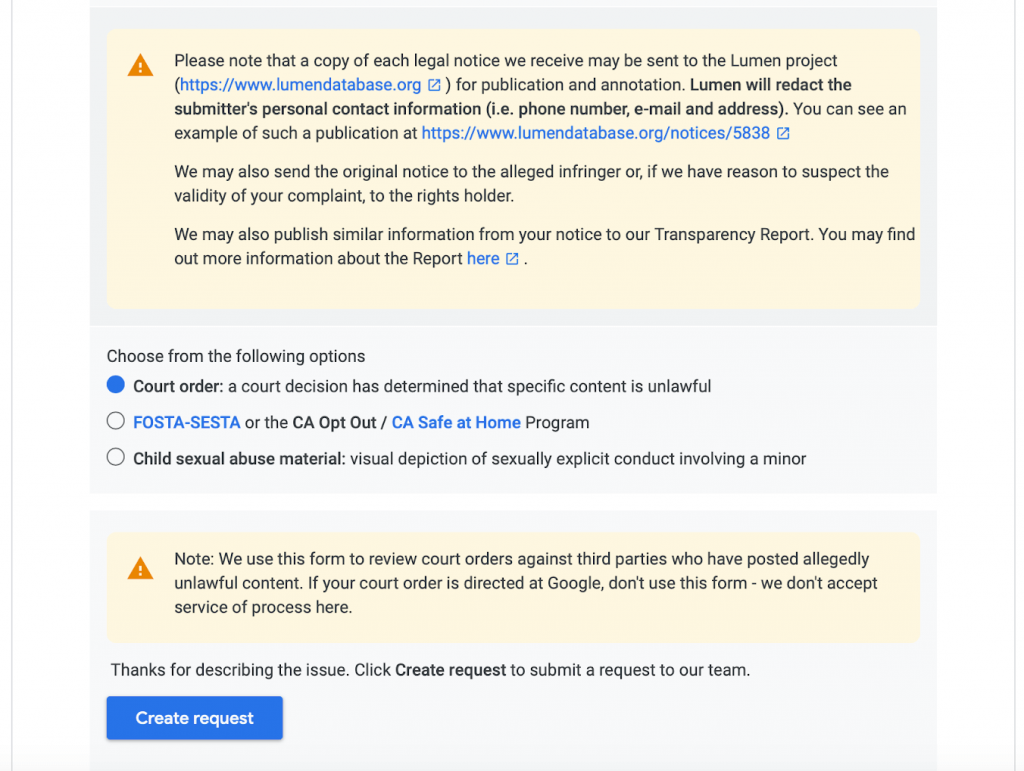The height and width of the screenshot is (771, 1024).
Task: Click the Choose from the following options heading
Action: 236,356
